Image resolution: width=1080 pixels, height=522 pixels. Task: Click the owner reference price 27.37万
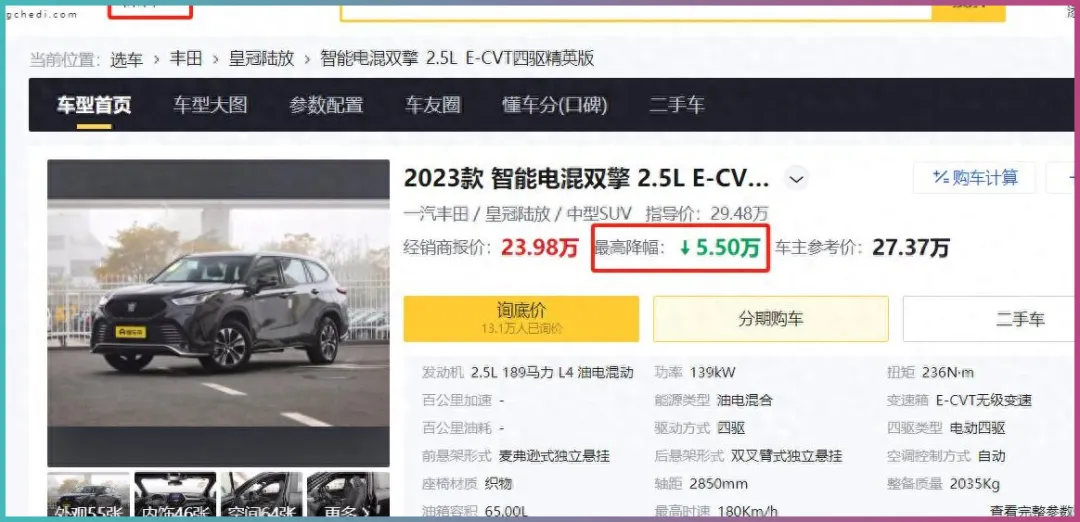click(x=911, y=247)
